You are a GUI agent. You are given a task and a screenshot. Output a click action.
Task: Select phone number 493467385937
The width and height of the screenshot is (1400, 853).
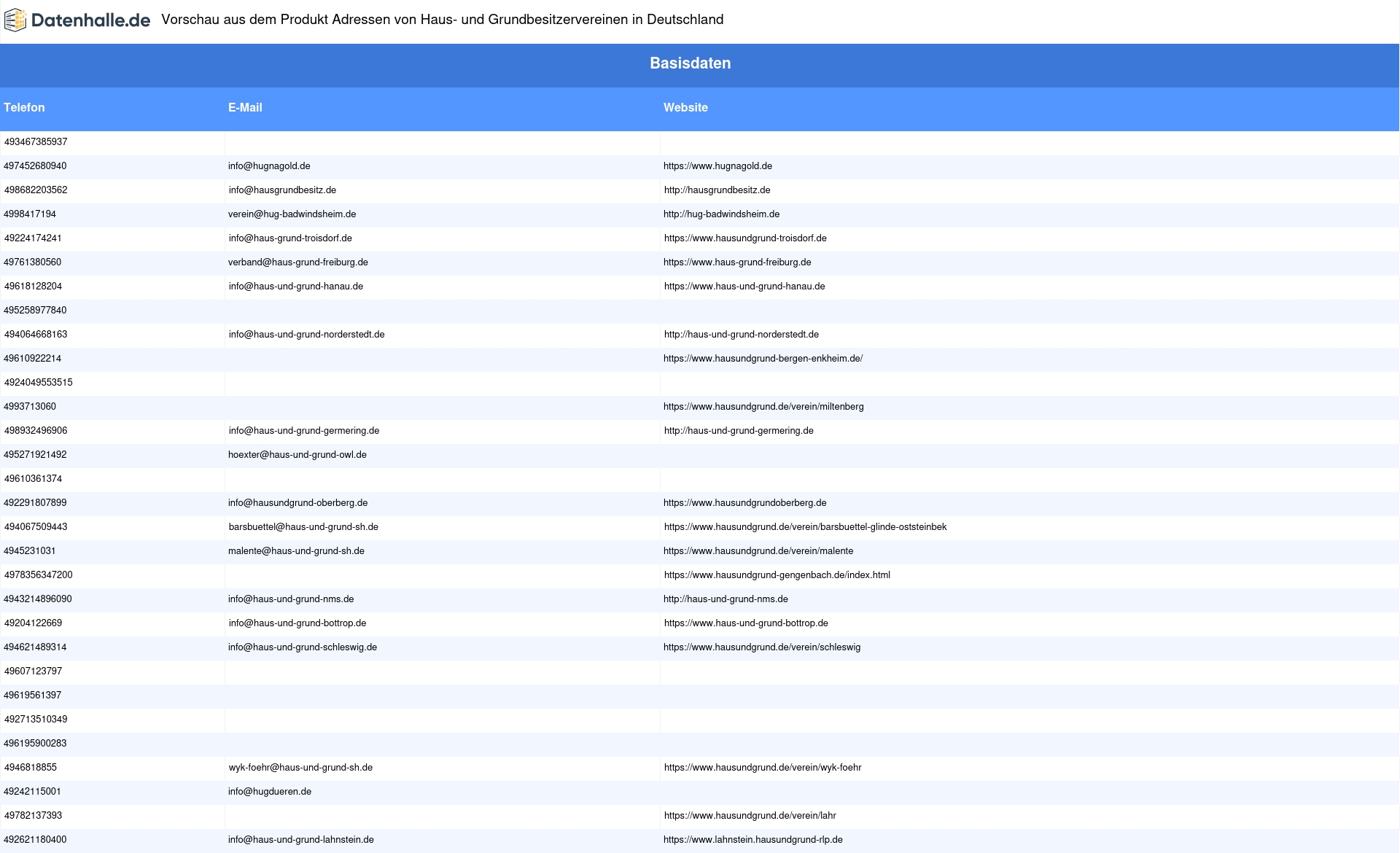[x=36, y=142]
